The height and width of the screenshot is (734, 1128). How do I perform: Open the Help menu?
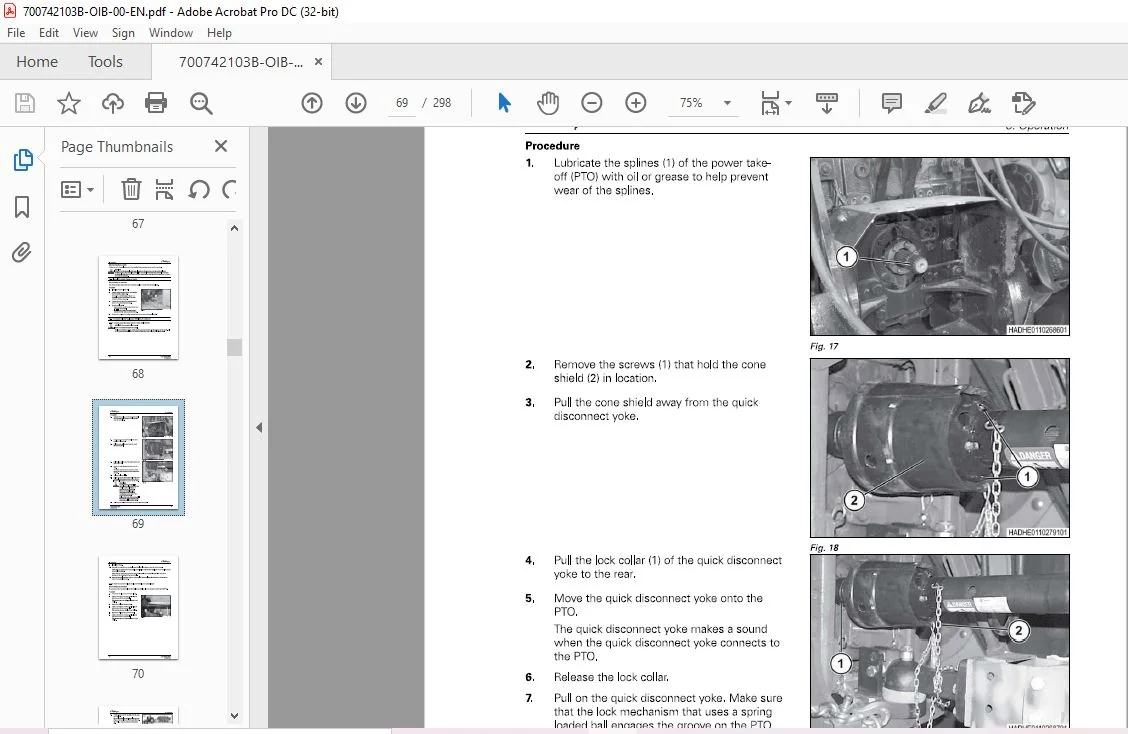219,33
